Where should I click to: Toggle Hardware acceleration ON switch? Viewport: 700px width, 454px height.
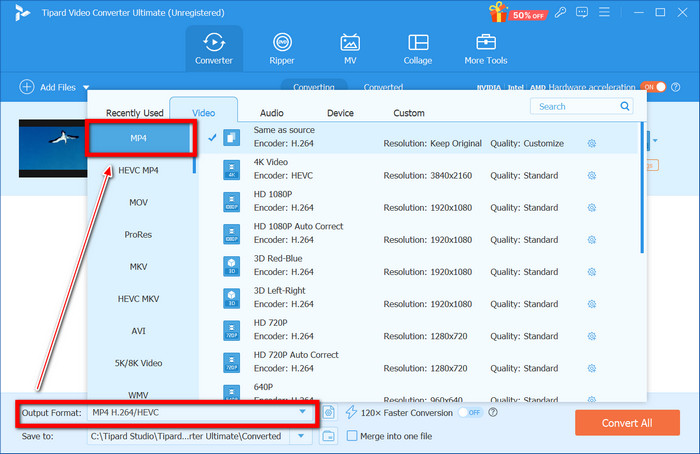(653, 87)
